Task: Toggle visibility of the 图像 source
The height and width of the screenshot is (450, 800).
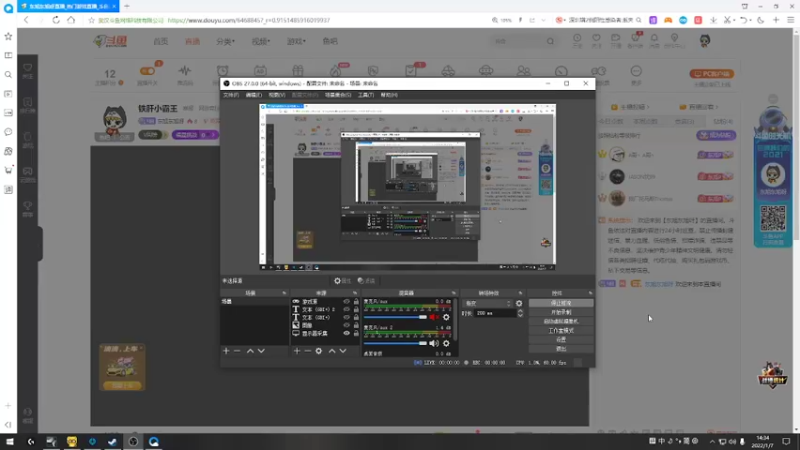Action: click(346, 326)
